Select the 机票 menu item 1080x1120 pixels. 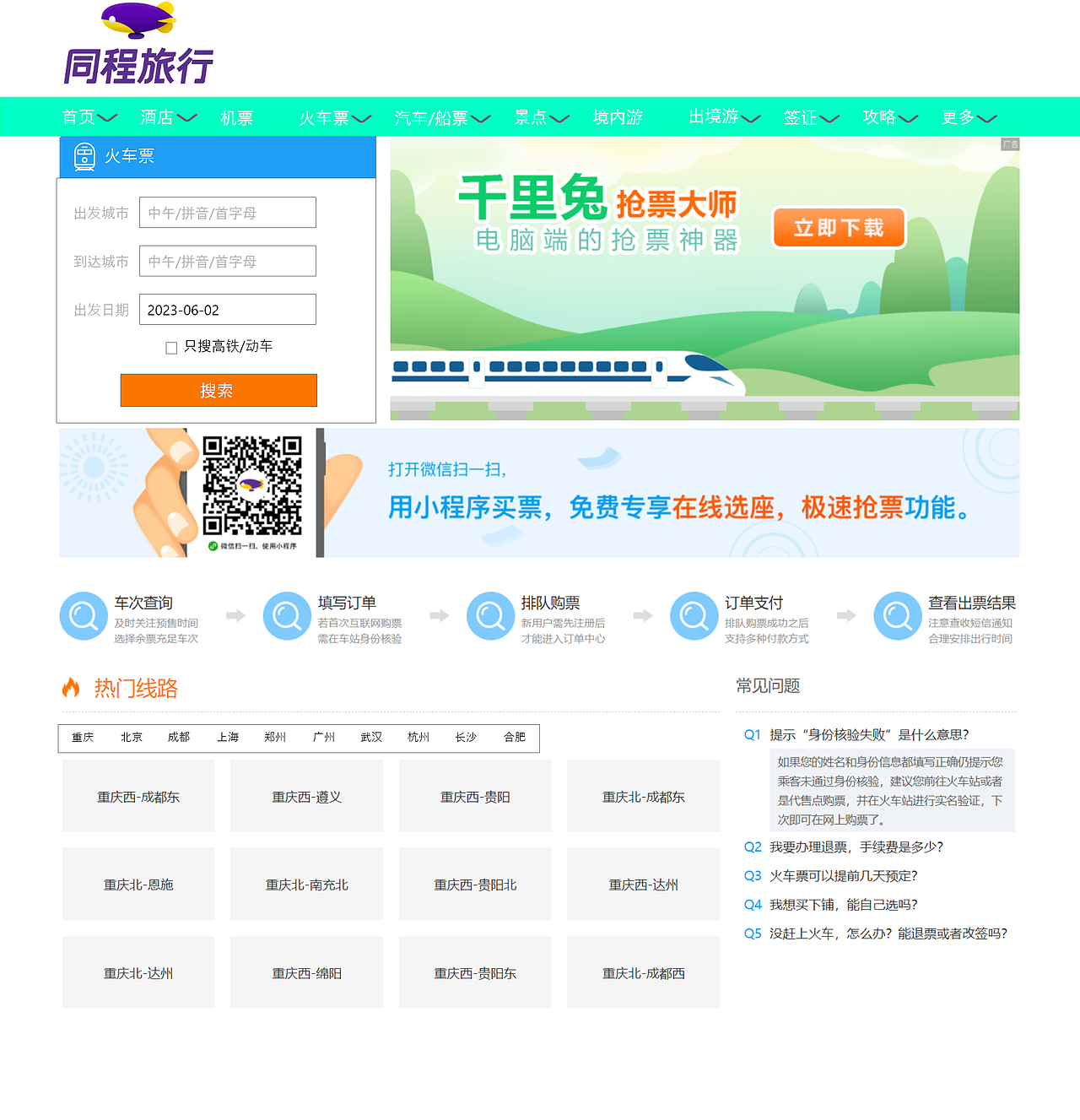(236, 117)
